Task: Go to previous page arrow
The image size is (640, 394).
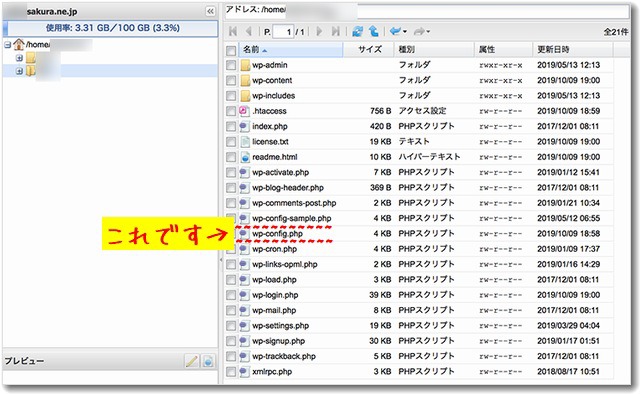Action: [248, 31]
